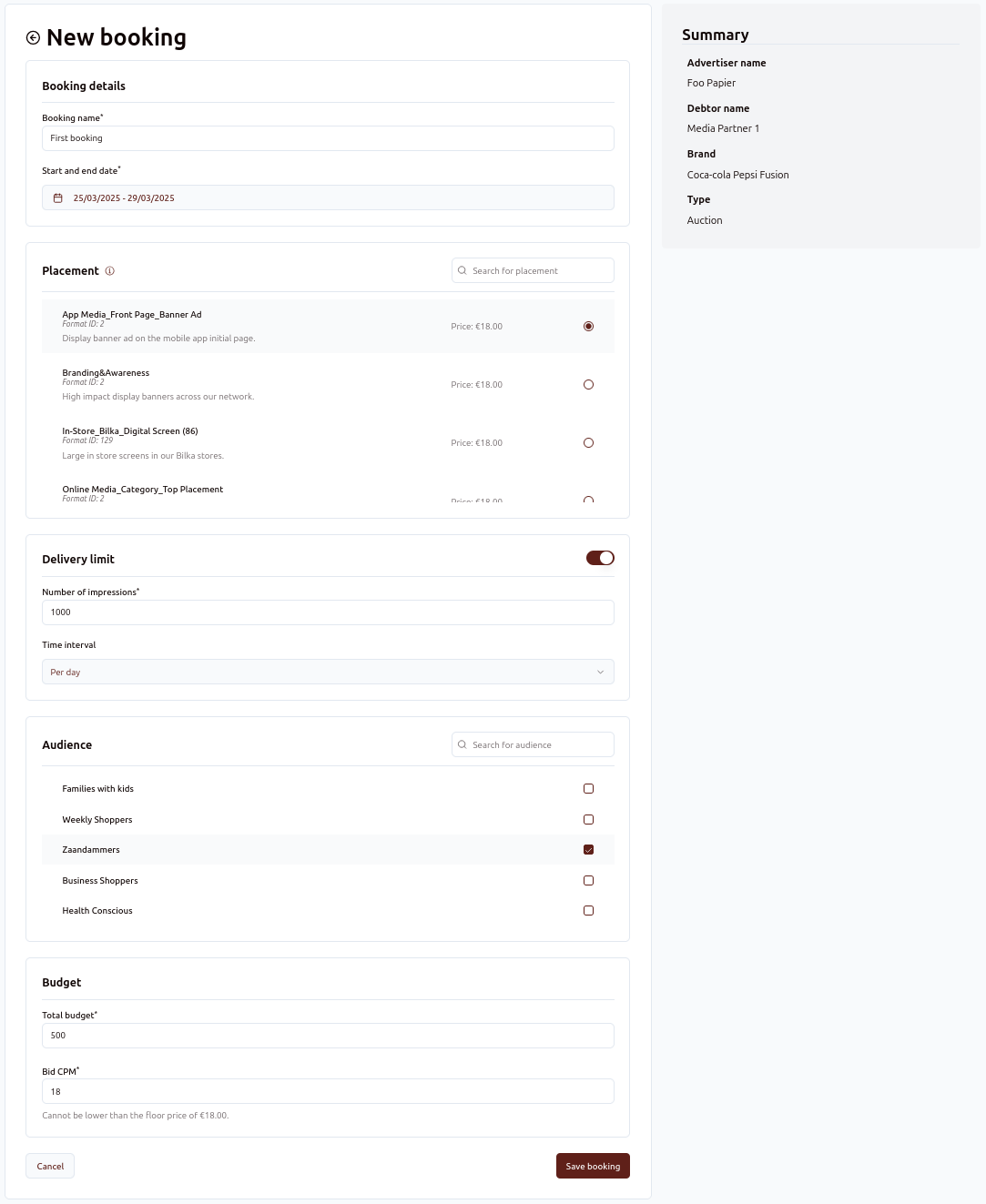Uncheck the Zaandammers audience checkbox
The width and height of the screenshot is (986, 1204).
(588, 850)
